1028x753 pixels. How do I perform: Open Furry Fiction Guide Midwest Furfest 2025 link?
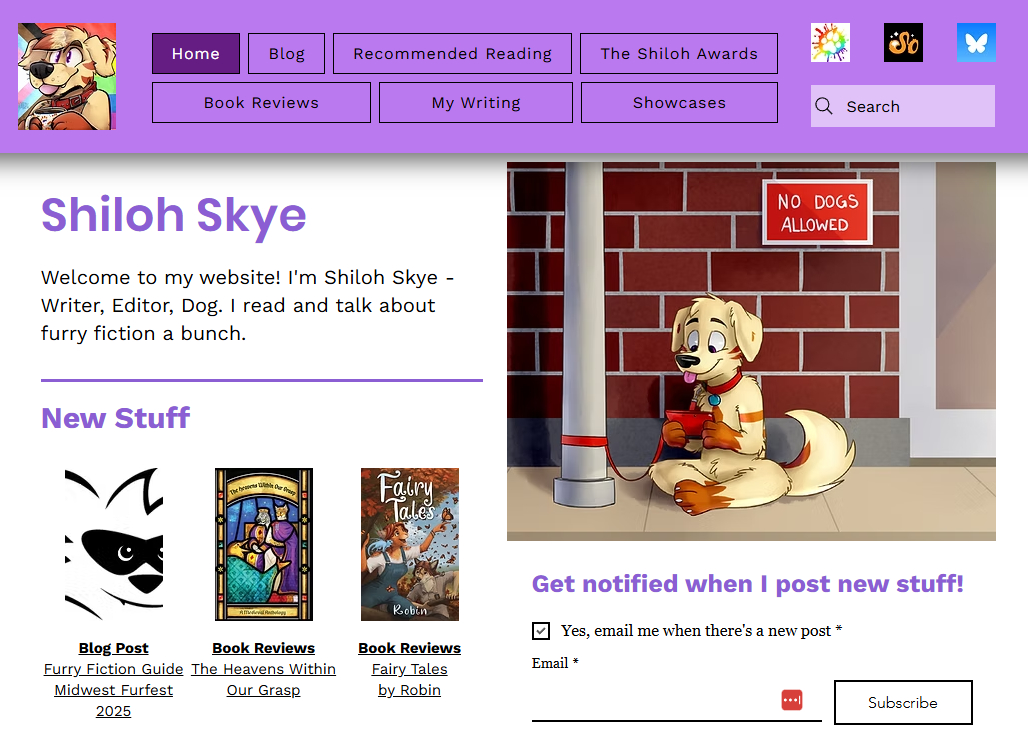[114, 690]
